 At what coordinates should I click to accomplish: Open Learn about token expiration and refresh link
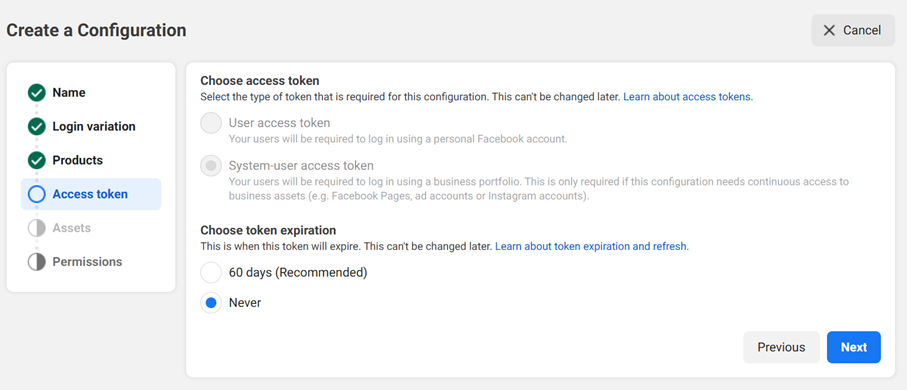(x=592, y=246)
